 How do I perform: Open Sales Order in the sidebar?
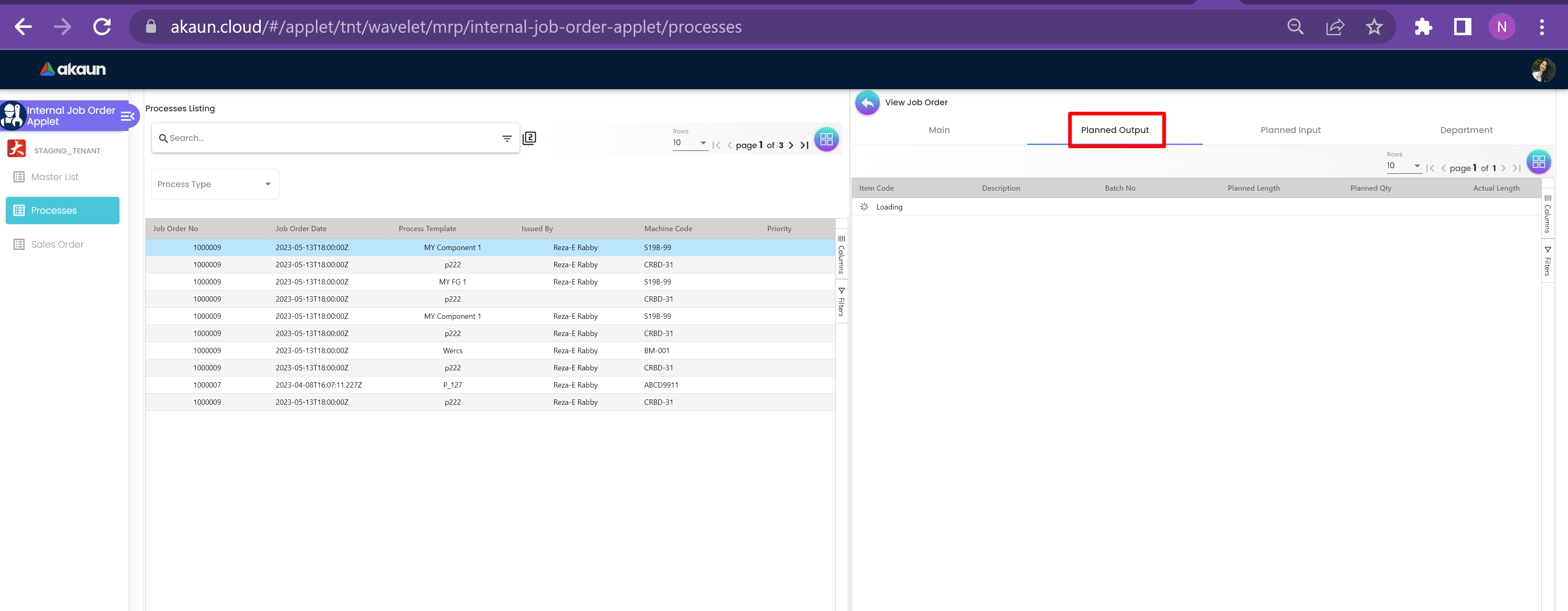click(57, 245)
